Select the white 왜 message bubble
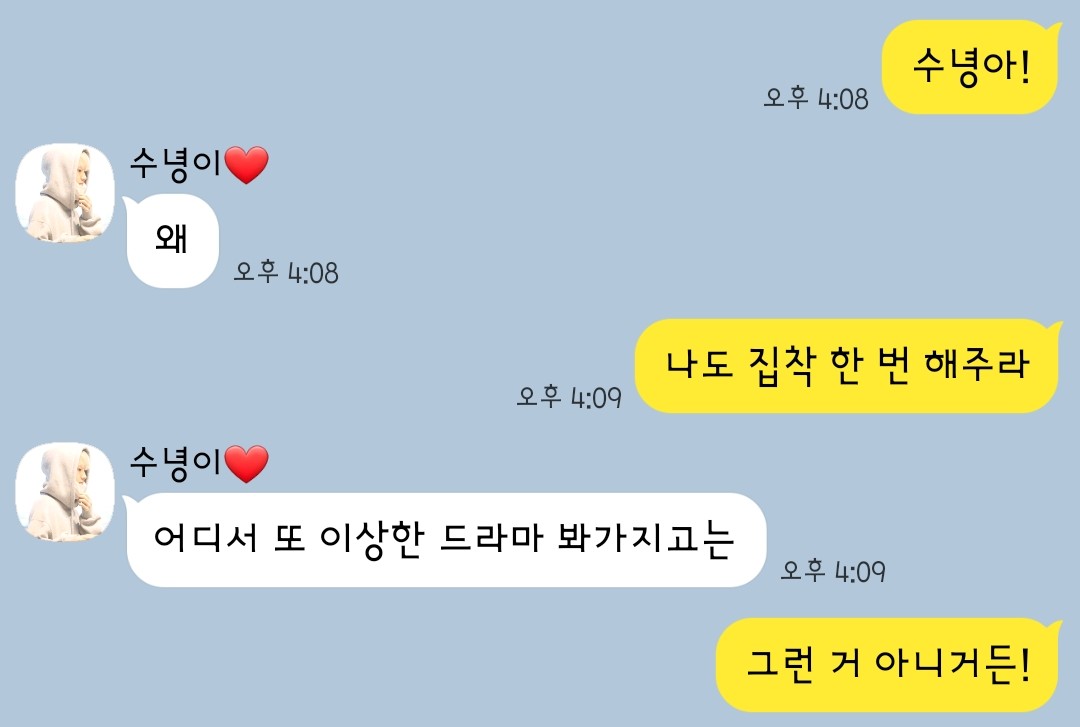 (172, 241)
